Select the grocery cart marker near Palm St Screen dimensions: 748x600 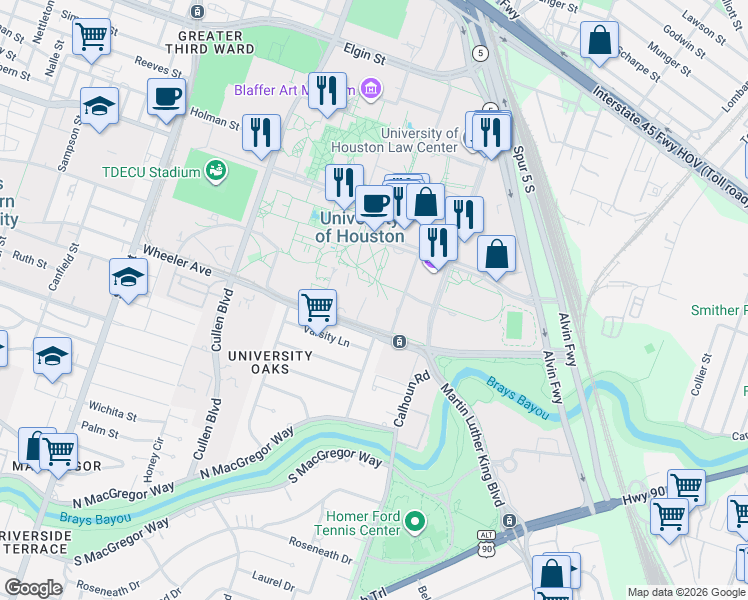59,452
